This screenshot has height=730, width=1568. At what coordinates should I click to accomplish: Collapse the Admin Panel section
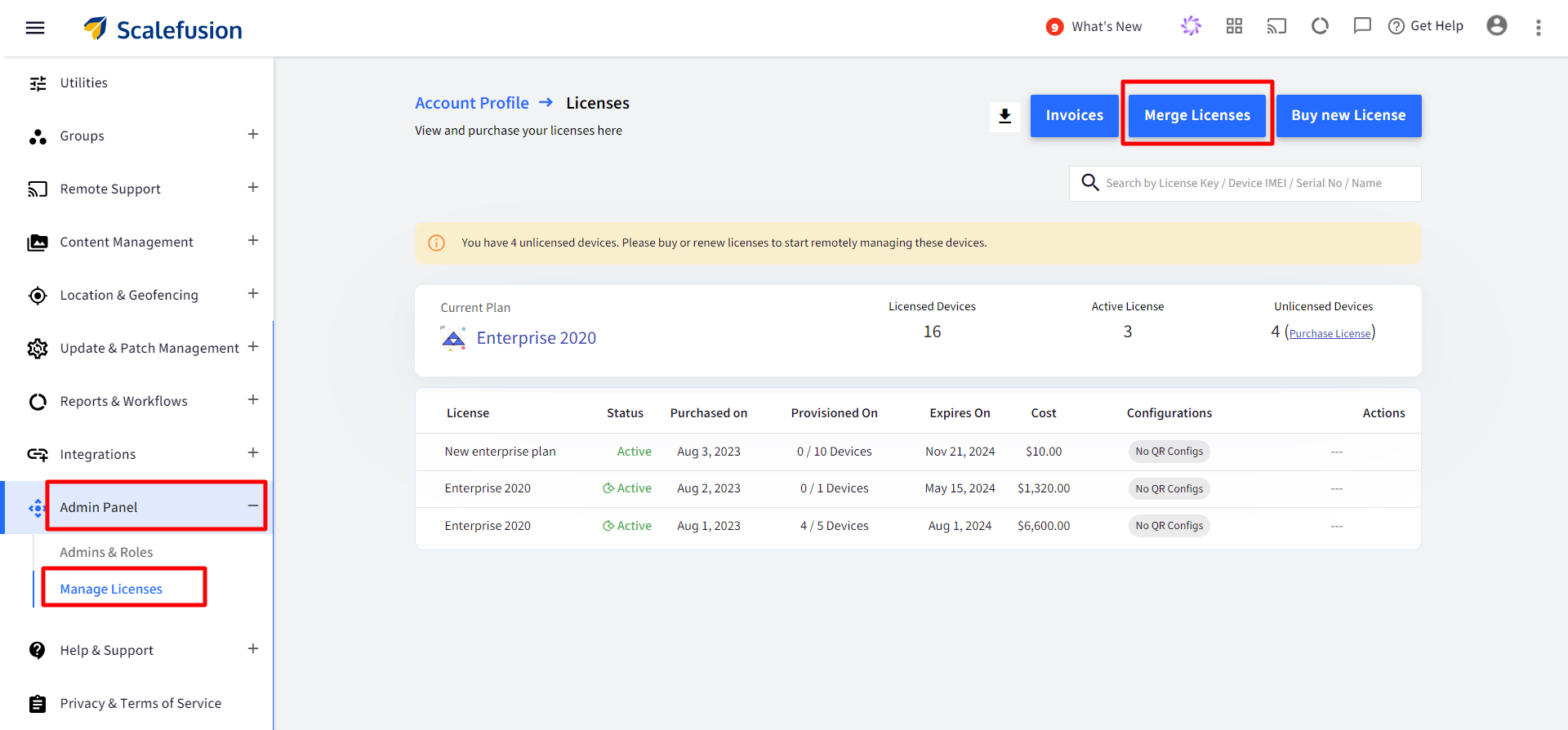(x=253, y=505)
